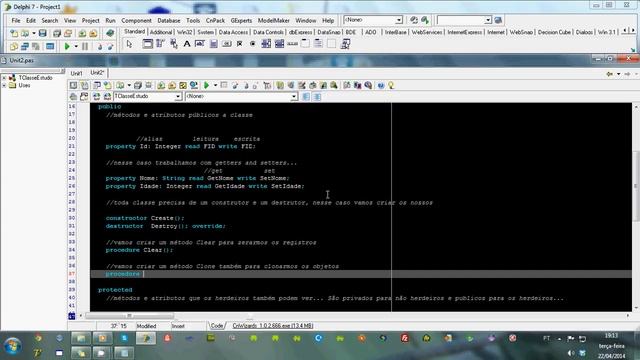Click the desktop save icon beside top None combo
This screenshot has height=360, width=640.
pos(414,20)
